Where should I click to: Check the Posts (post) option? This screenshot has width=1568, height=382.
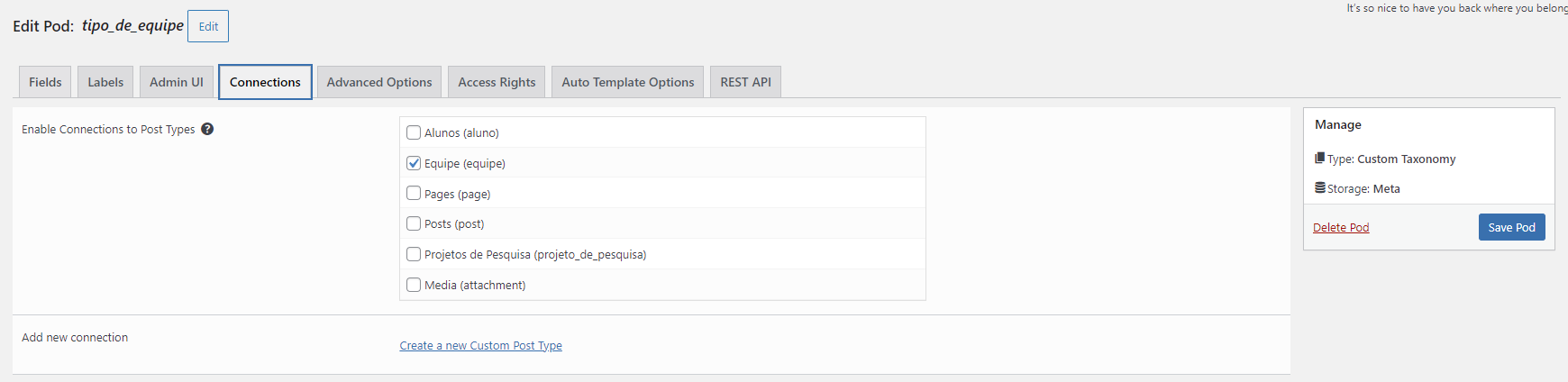click(x=414, y=223)
